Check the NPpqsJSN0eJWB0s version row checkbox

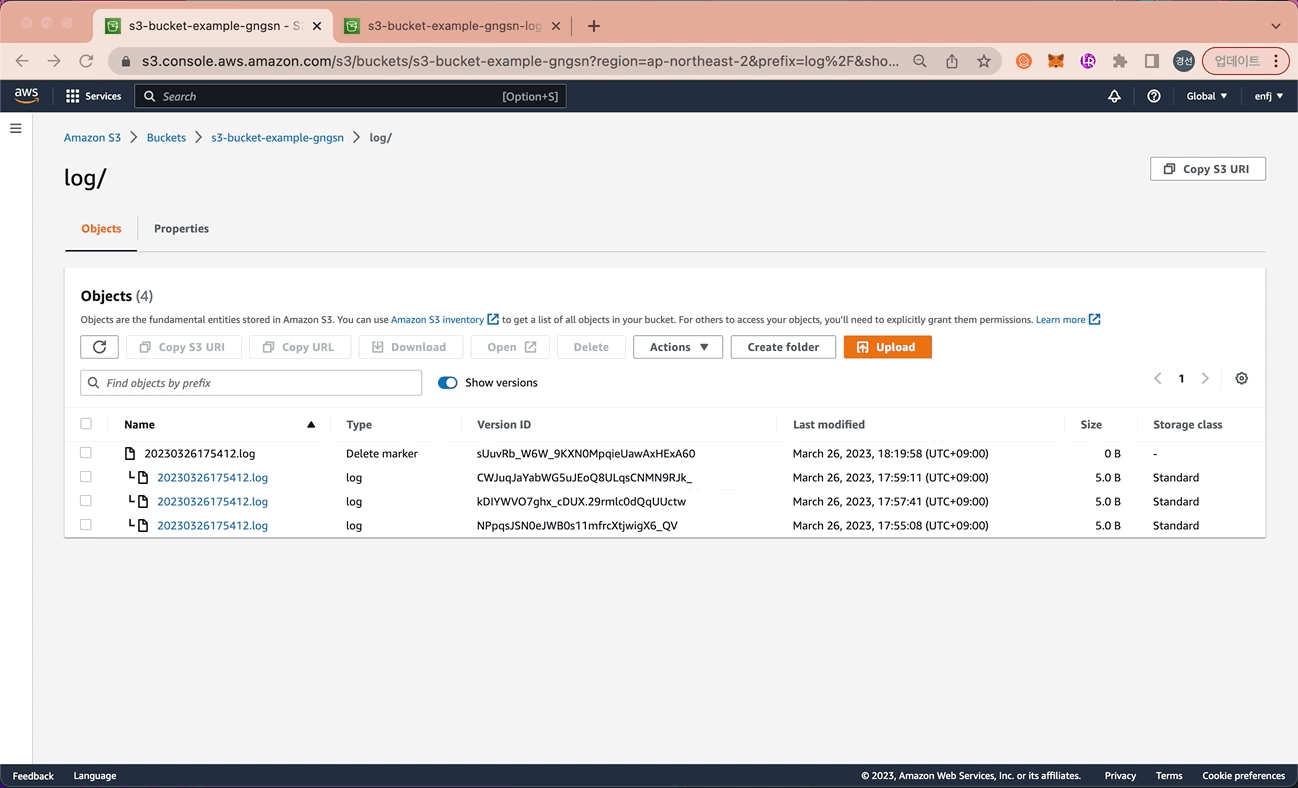(86, 525)
